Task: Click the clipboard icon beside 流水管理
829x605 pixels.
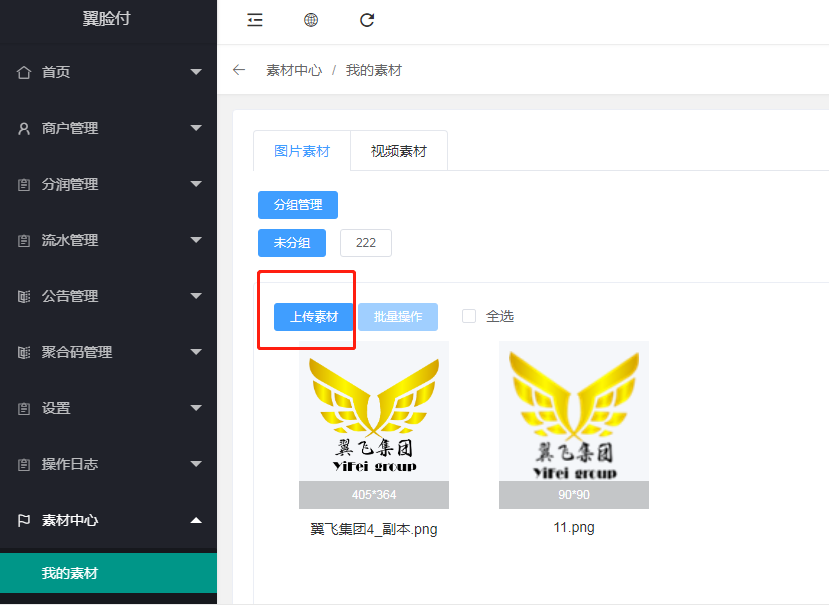Action: [x=24, y=240]
